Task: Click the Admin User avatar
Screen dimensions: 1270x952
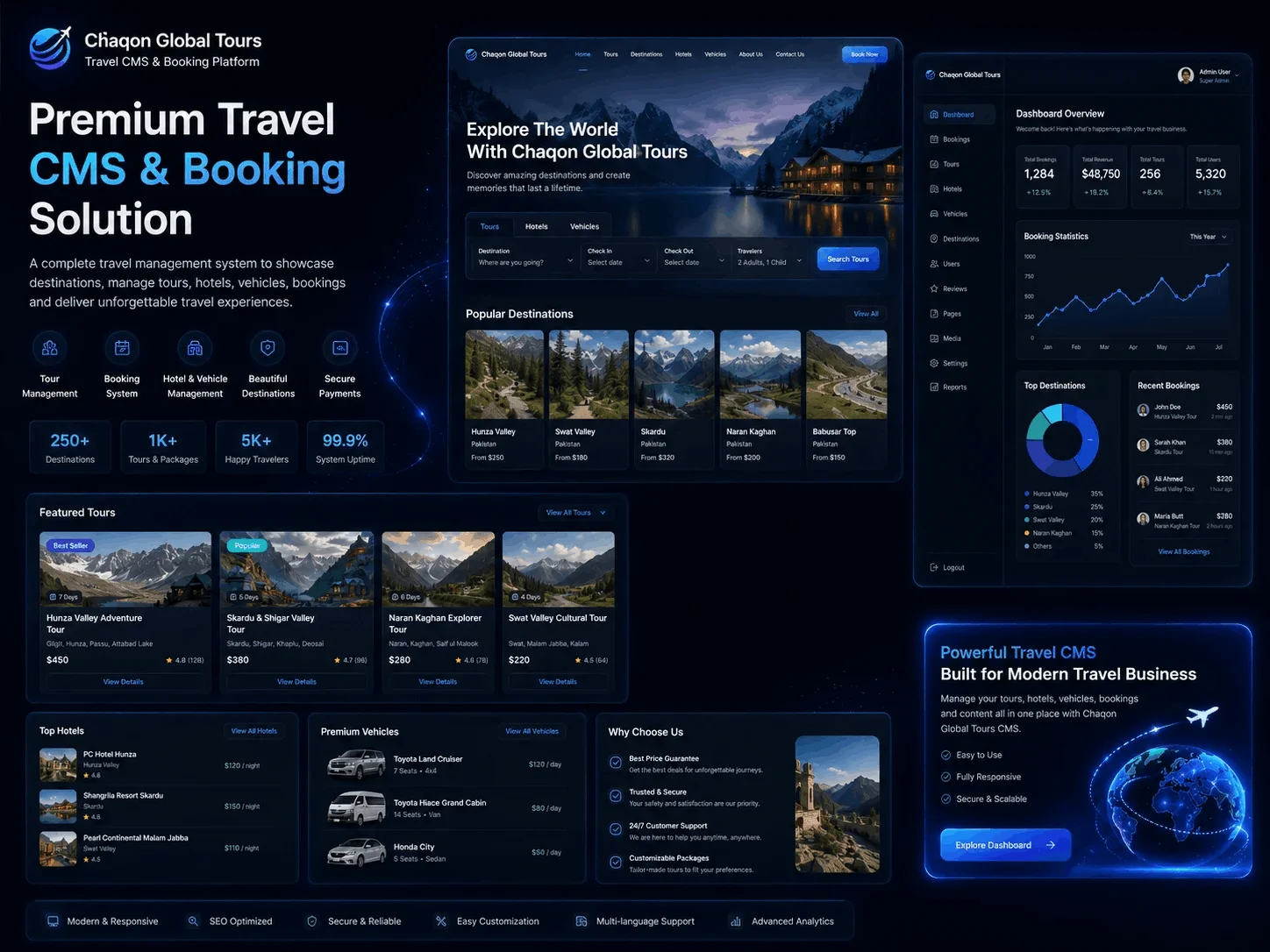Action: pyautogui.click(x=1186, y=75)
